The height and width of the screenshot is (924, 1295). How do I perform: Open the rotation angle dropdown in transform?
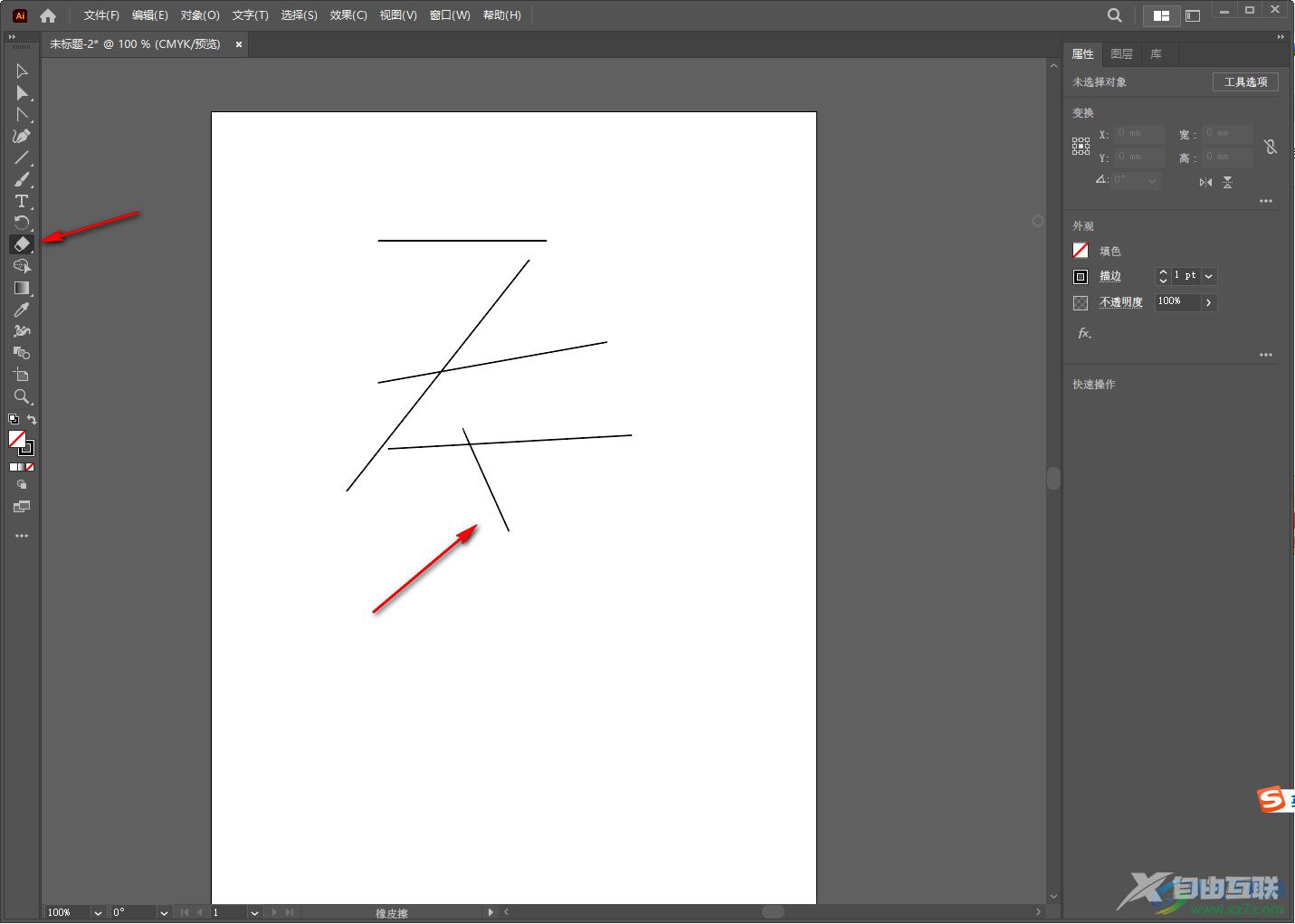[x=1152, y=181]
